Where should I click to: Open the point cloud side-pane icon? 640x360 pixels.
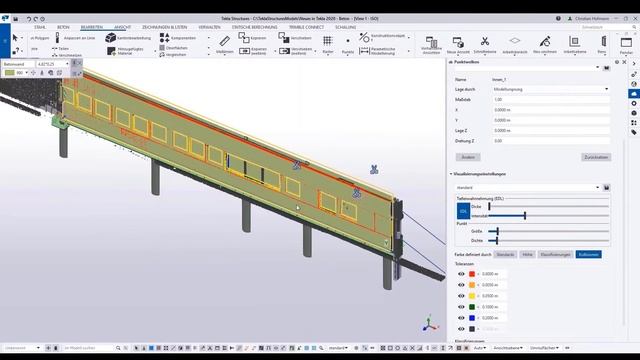633,93
